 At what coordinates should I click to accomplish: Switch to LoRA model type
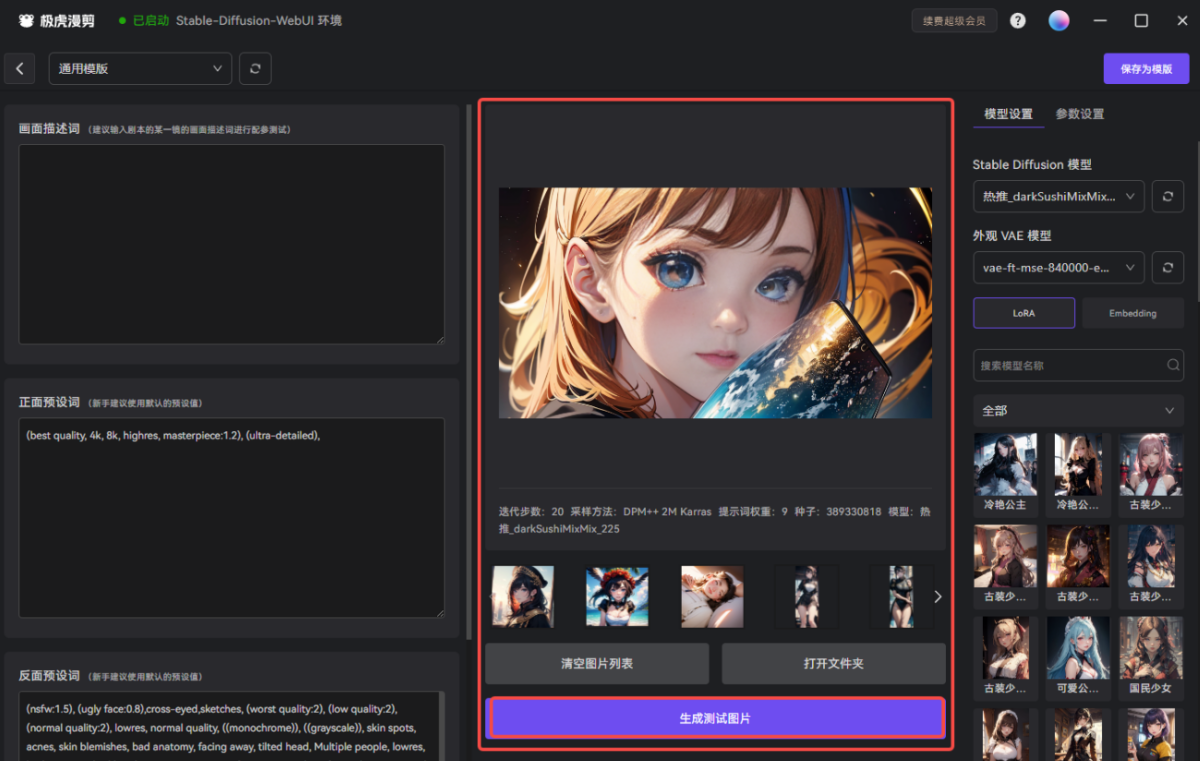coord(1023,313)
